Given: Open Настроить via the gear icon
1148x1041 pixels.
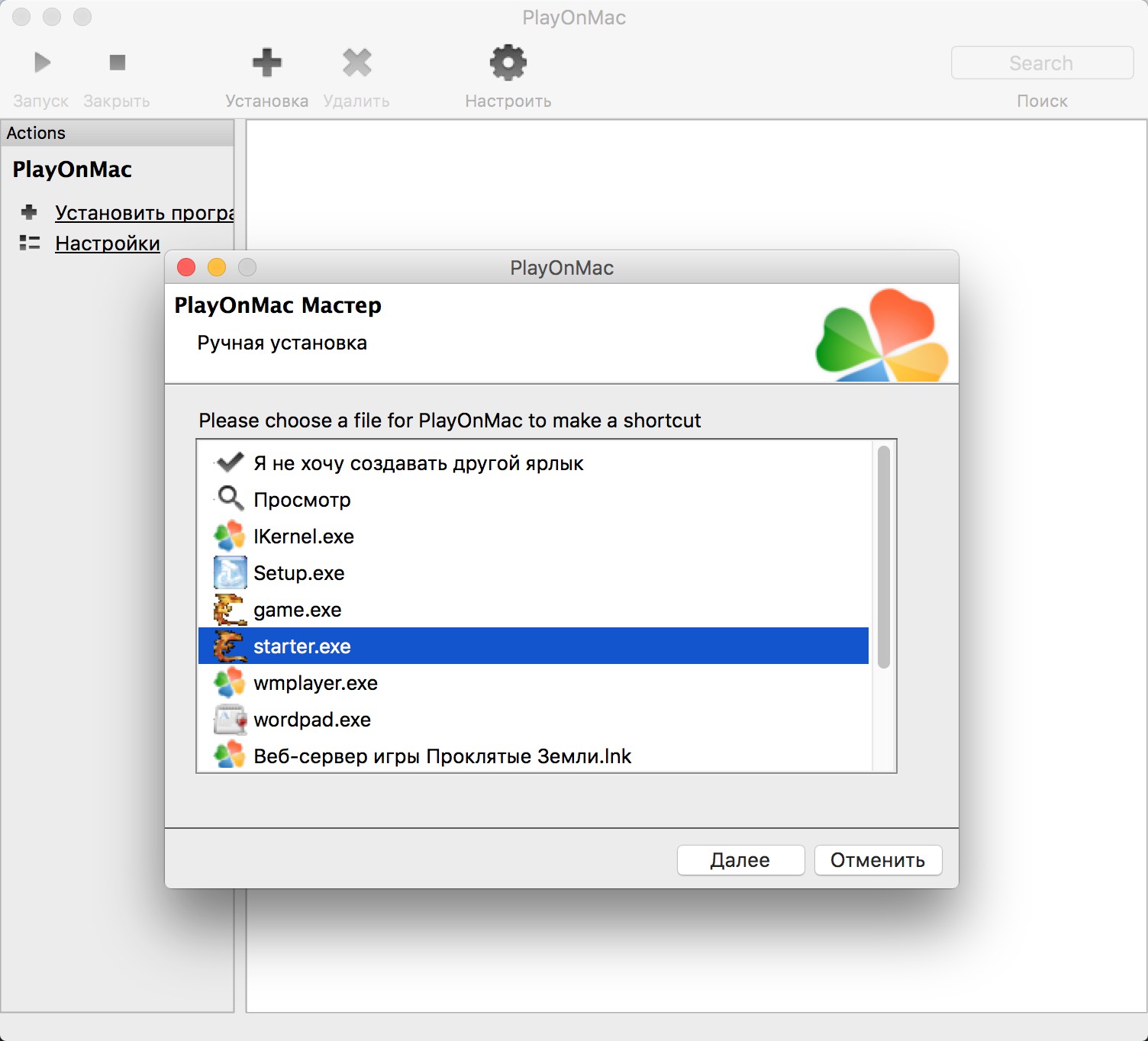Looking at the screenshot, I should [508, 63].
